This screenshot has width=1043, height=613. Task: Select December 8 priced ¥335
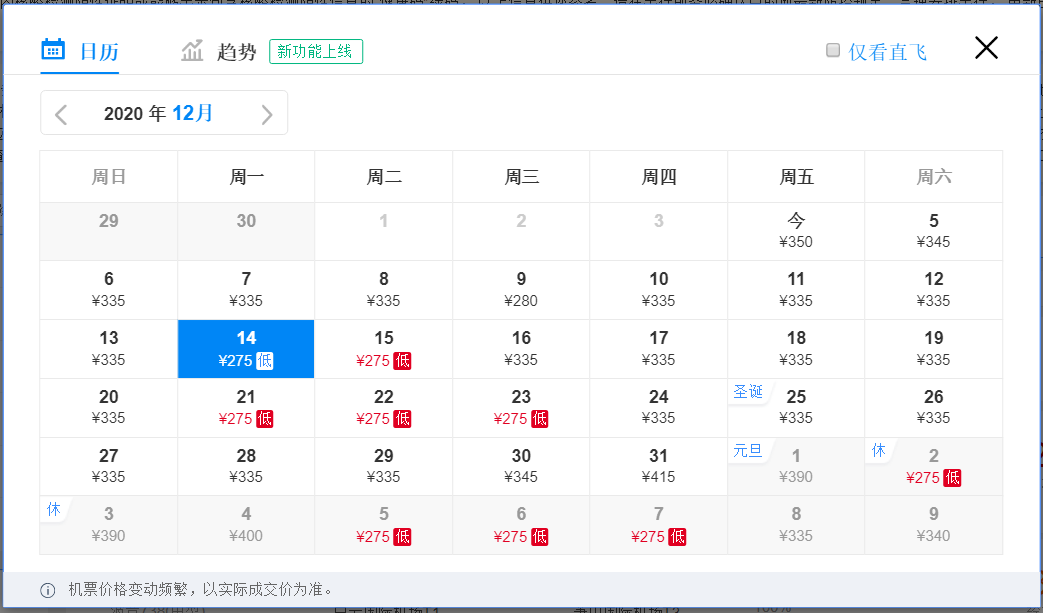point(384,290)
